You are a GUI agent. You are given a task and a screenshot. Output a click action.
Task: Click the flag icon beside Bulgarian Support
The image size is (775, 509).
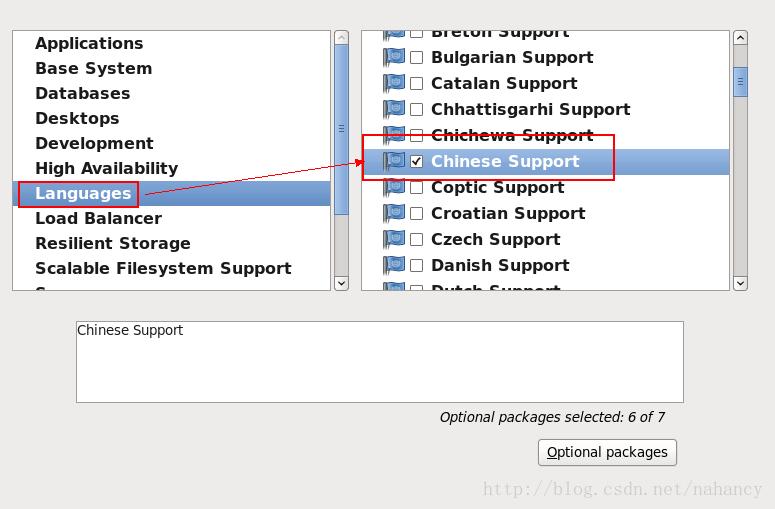point(394,58)
